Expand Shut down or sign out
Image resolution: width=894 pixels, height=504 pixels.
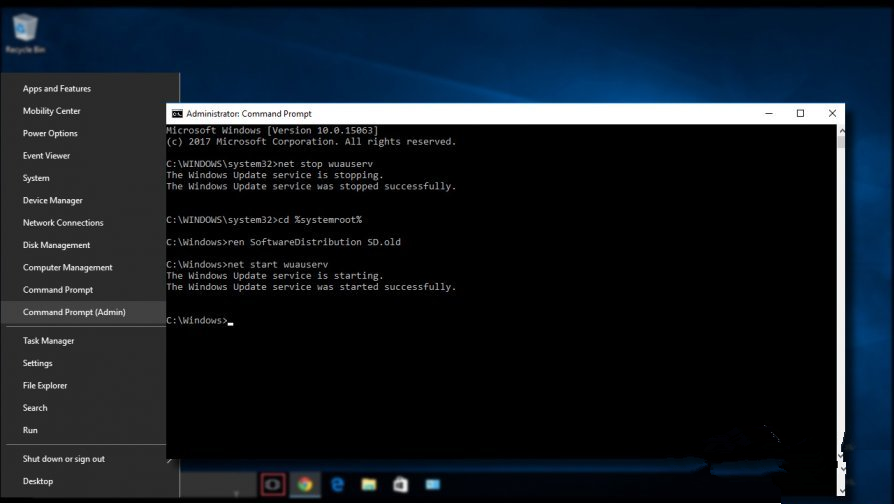click(x=64, y=458)
